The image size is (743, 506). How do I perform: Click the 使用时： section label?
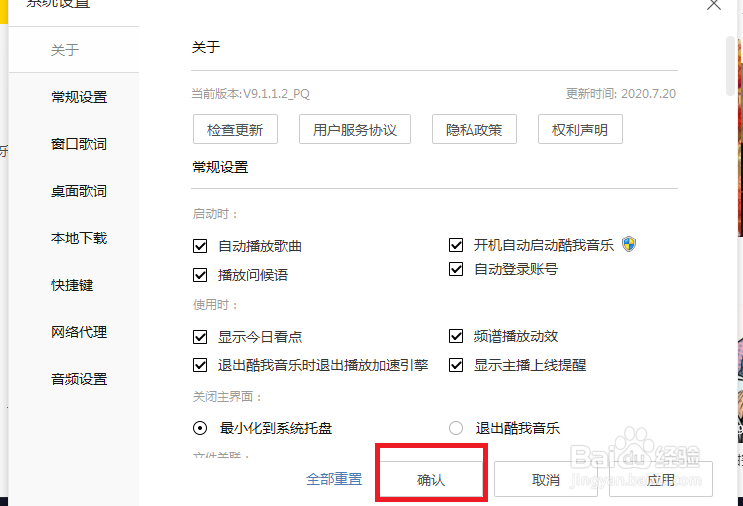[215, 305]
